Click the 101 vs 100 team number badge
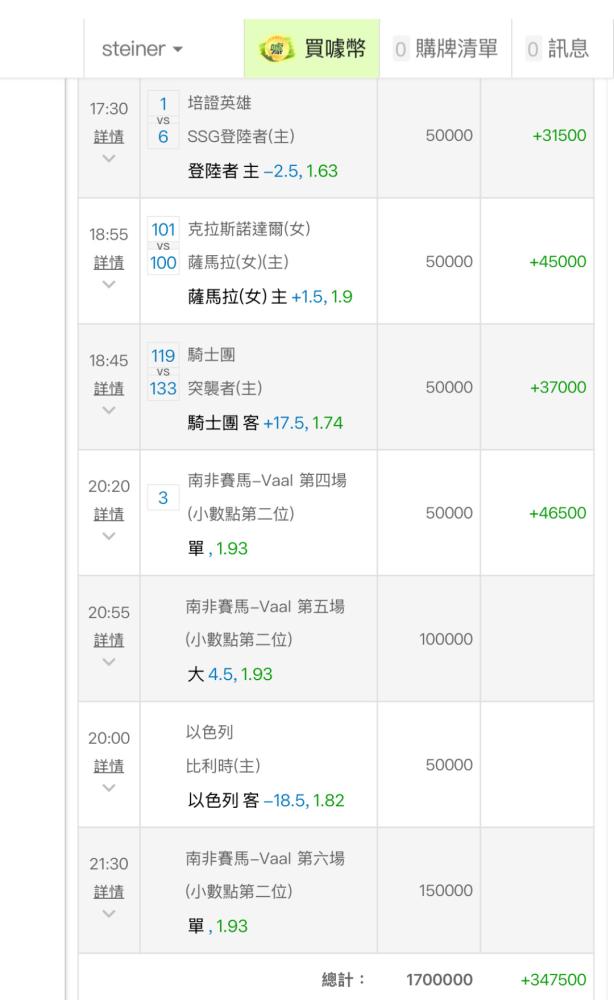 coord(163,246)
